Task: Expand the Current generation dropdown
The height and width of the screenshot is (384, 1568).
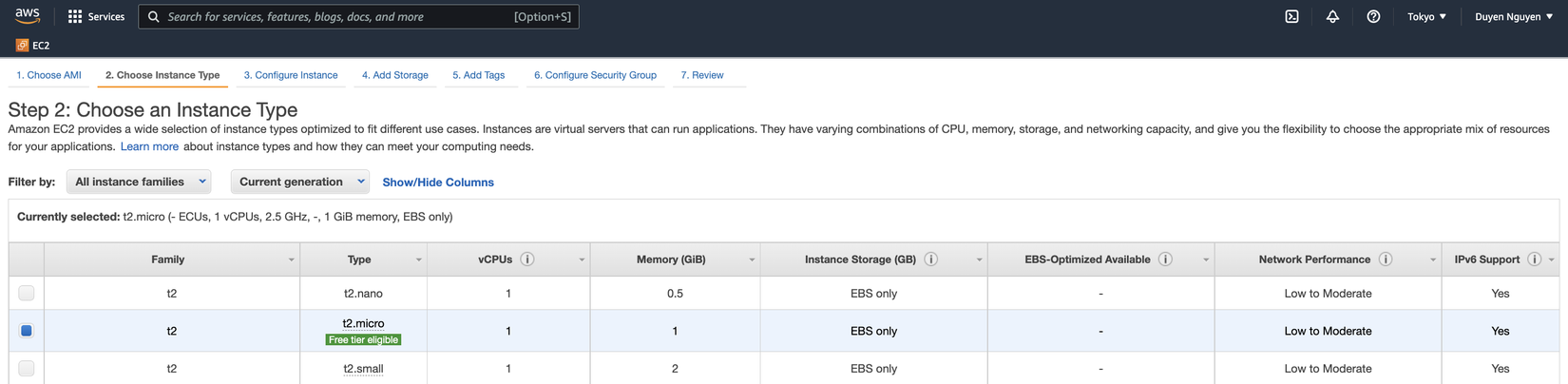Action: pos(300,182)
